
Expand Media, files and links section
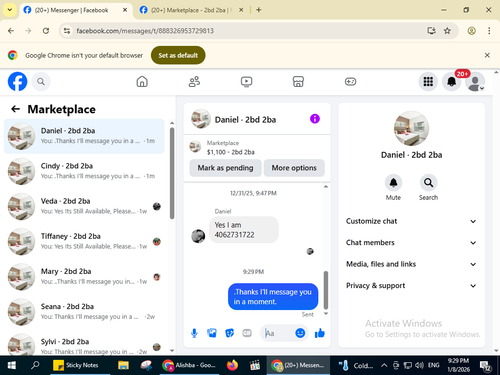(x=411, y=264)
